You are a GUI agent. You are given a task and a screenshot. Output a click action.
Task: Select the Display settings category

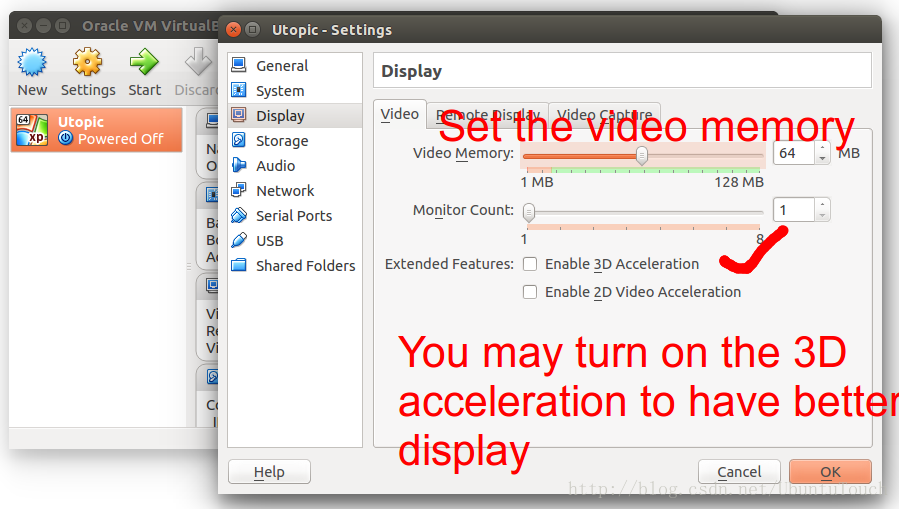[x=295, y=116]
